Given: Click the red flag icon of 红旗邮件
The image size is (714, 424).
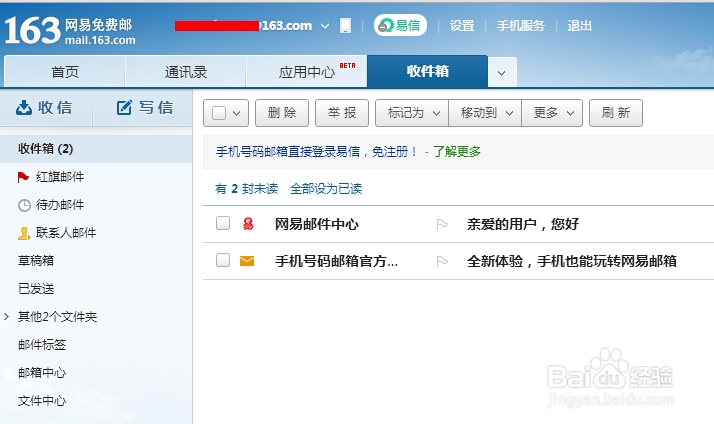Looking at the screenshot, I should point(23,177).
